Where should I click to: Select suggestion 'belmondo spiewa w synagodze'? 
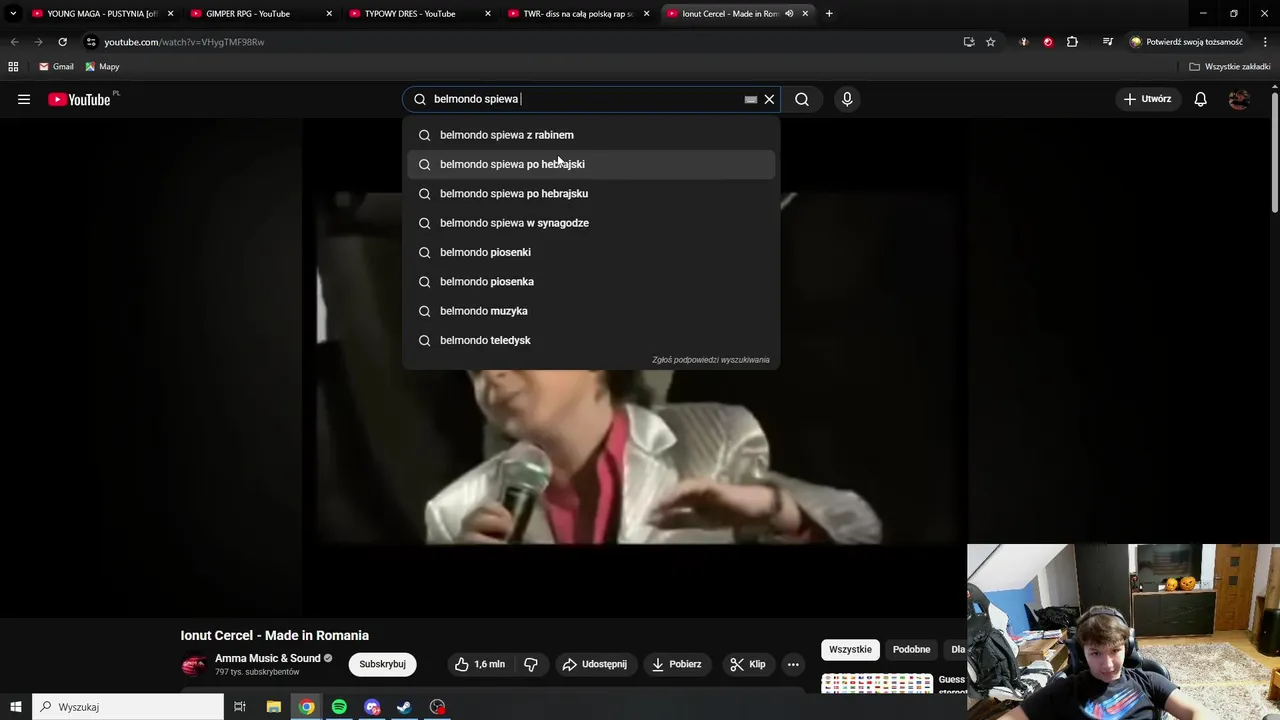pos(591,223)
